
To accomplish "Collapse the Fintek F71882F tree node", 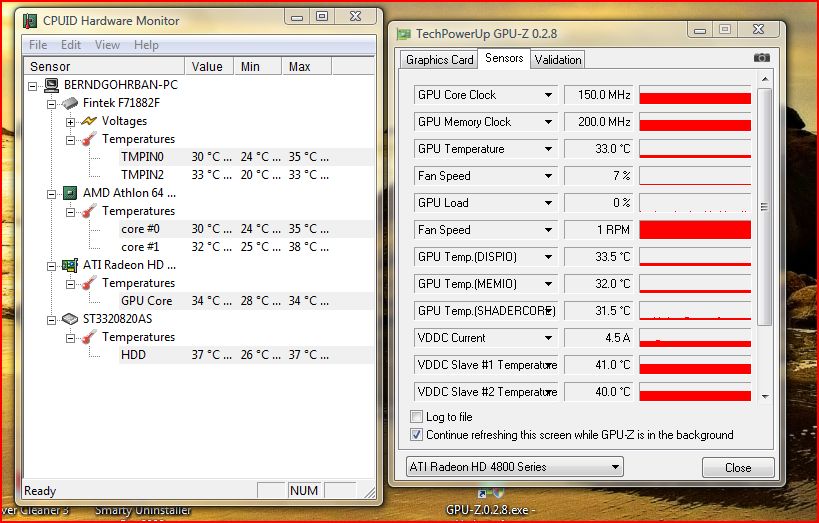I will click(52, 103).
